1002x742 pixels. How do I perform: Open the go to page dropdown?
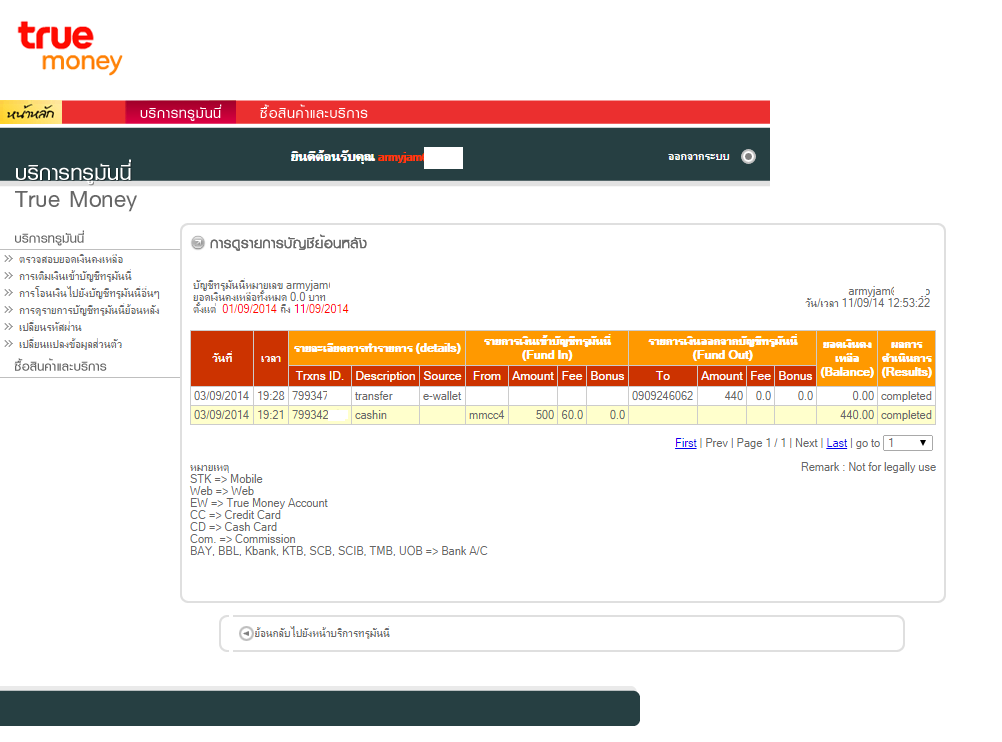click(907, 443)
